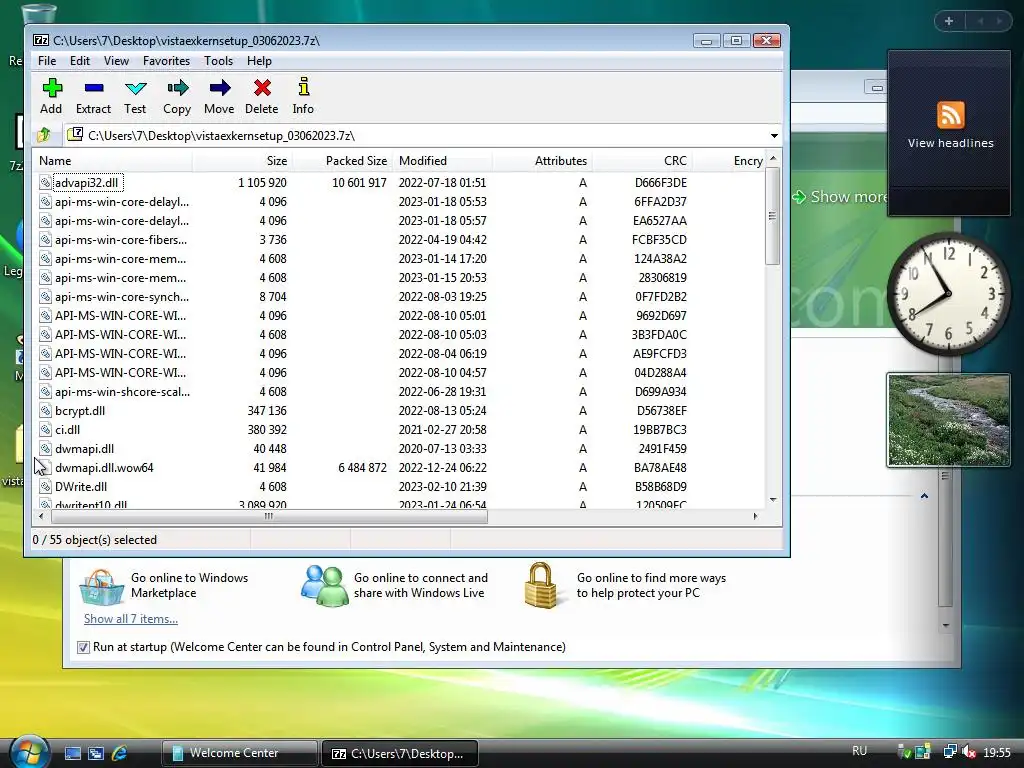This screenshot has height=768, width=1024.
Task: Sort by the Size column header
Action: click(x=242, y=161)
